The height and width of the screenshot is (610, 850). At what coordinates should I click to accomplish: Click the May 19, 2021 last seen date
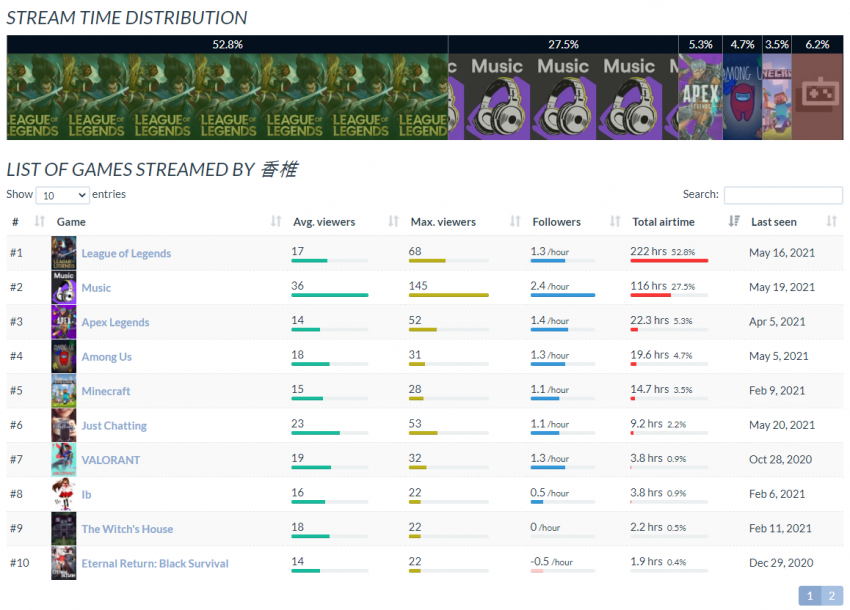point(782,287)
